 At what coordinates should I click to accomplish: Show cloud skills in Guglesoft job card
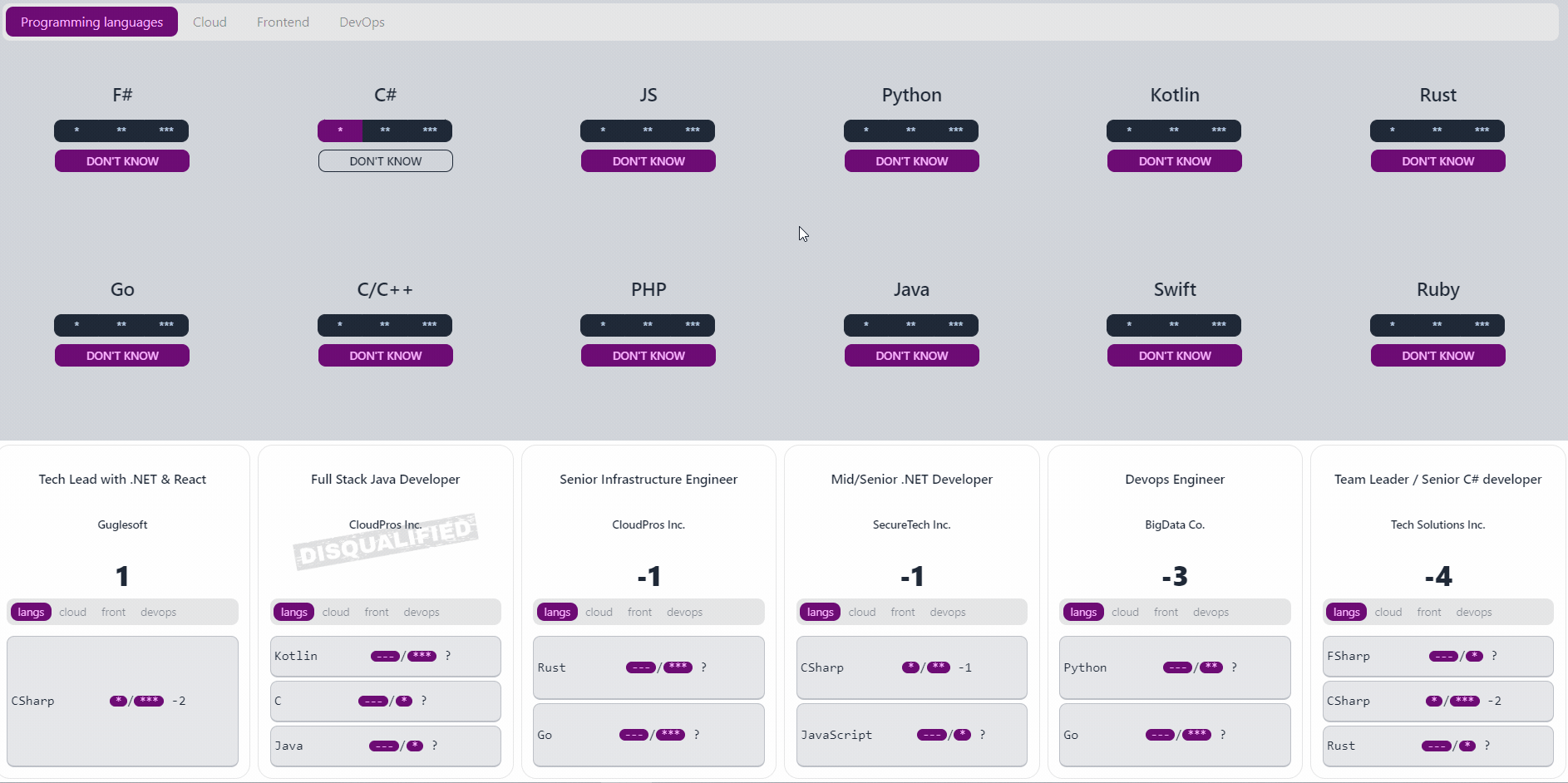click(x=72, y=612)
